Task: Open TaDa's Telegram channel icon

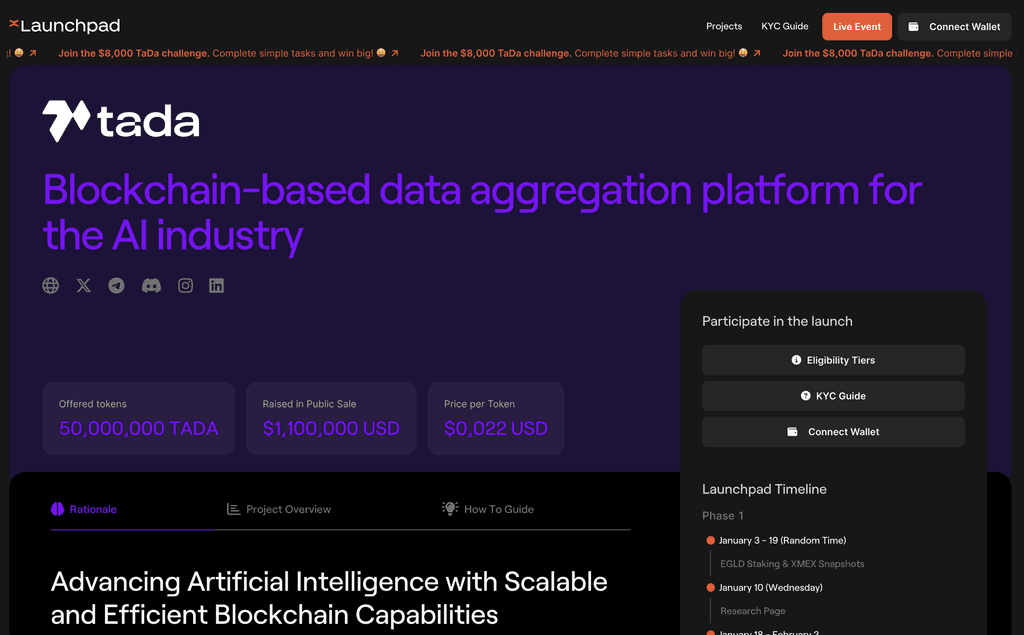Action: pos(116,285)
